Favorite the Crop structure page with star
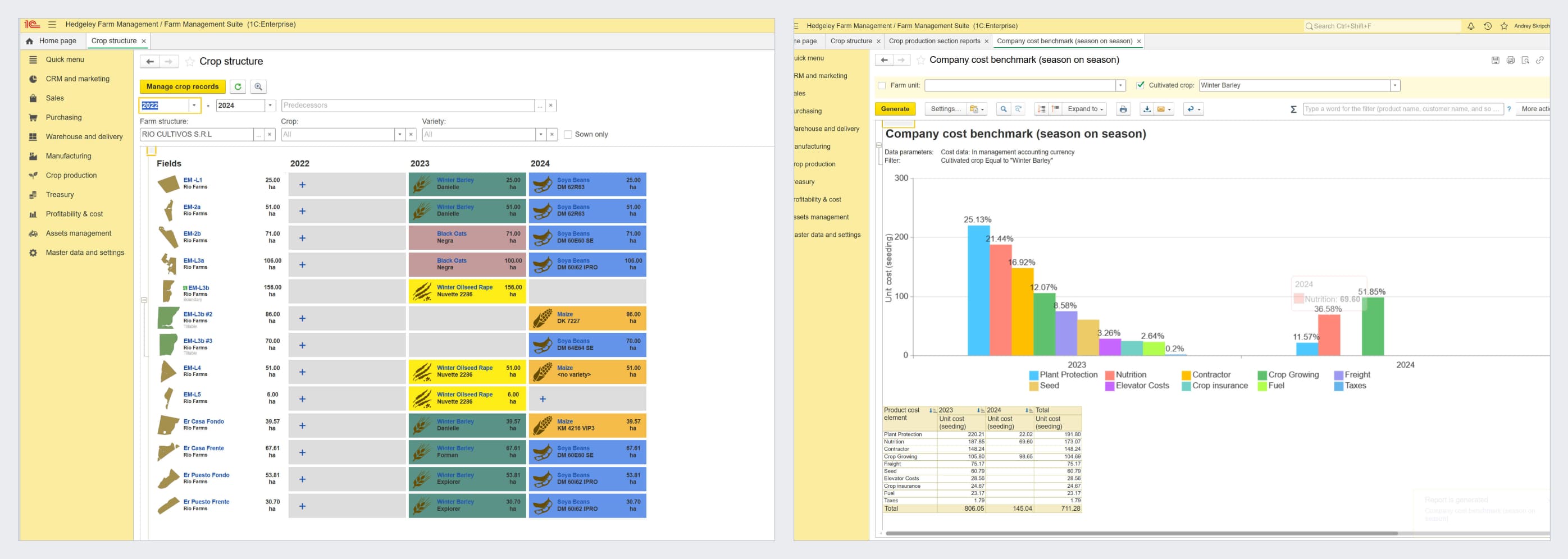The image size is (1568, 559). click(190, 61)
